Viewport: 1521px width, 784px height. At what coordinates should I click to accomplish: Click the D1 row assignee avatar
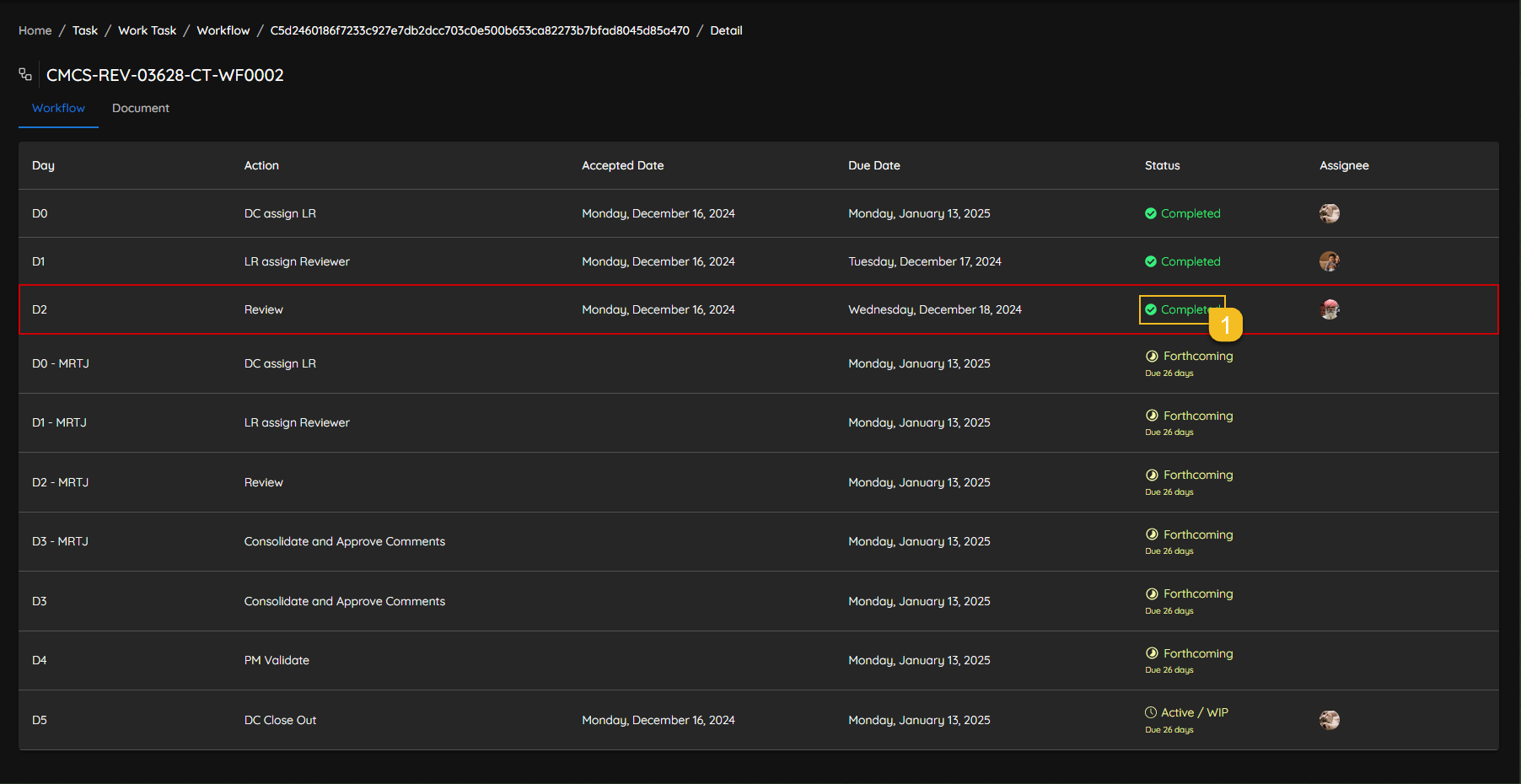[x=1329, y=261]
